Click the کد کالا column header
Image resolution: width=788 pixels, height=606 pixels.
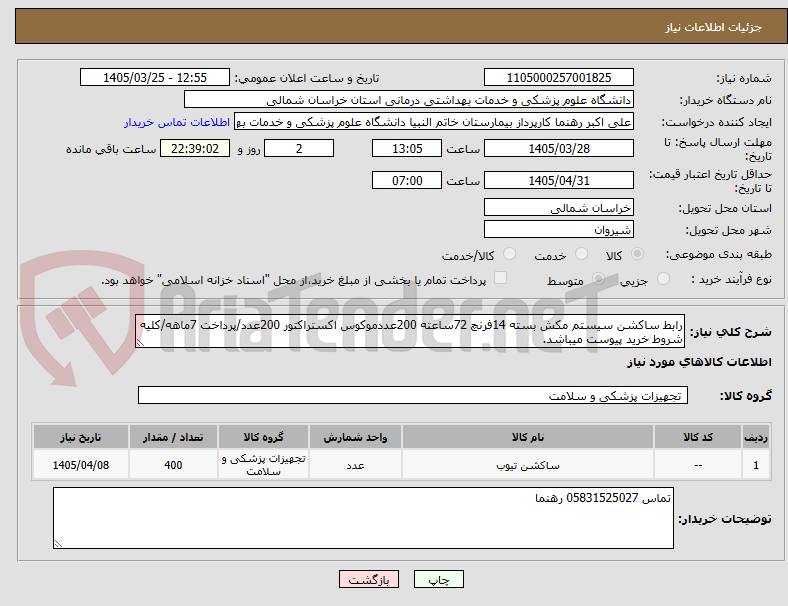(x=698, y=437)
